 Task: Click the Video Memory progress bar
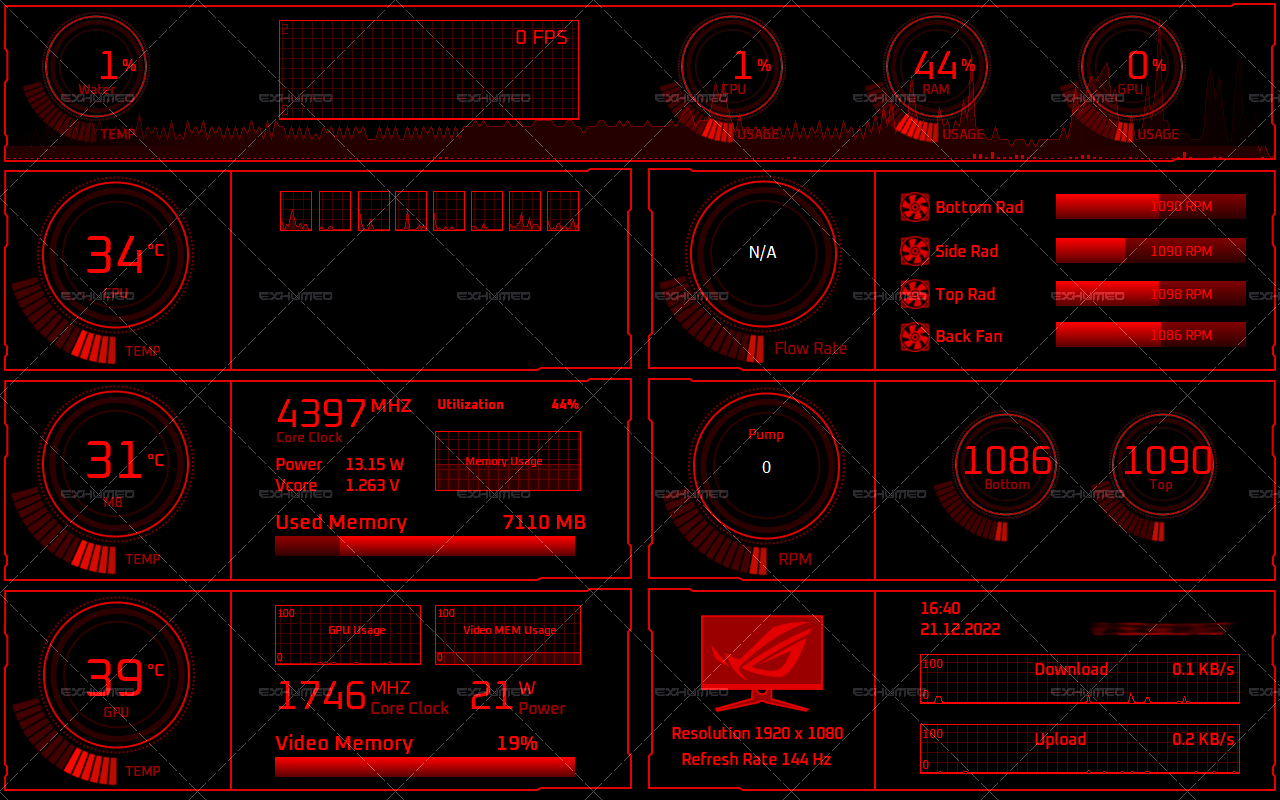pyautogui.click(x=426, y=765)
